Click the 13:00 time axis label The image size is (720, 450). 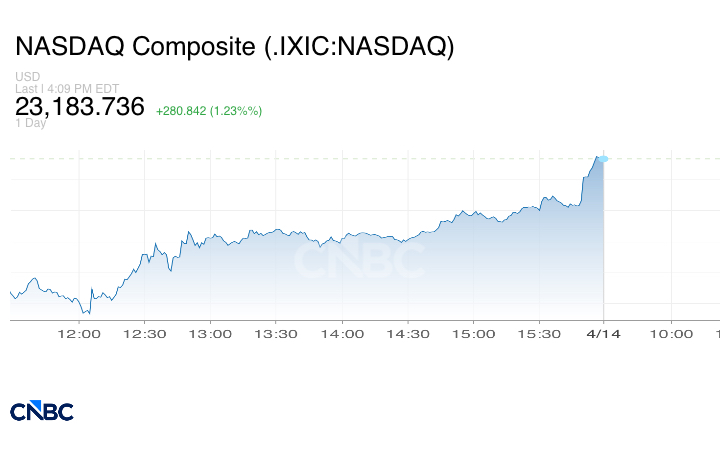211,333
